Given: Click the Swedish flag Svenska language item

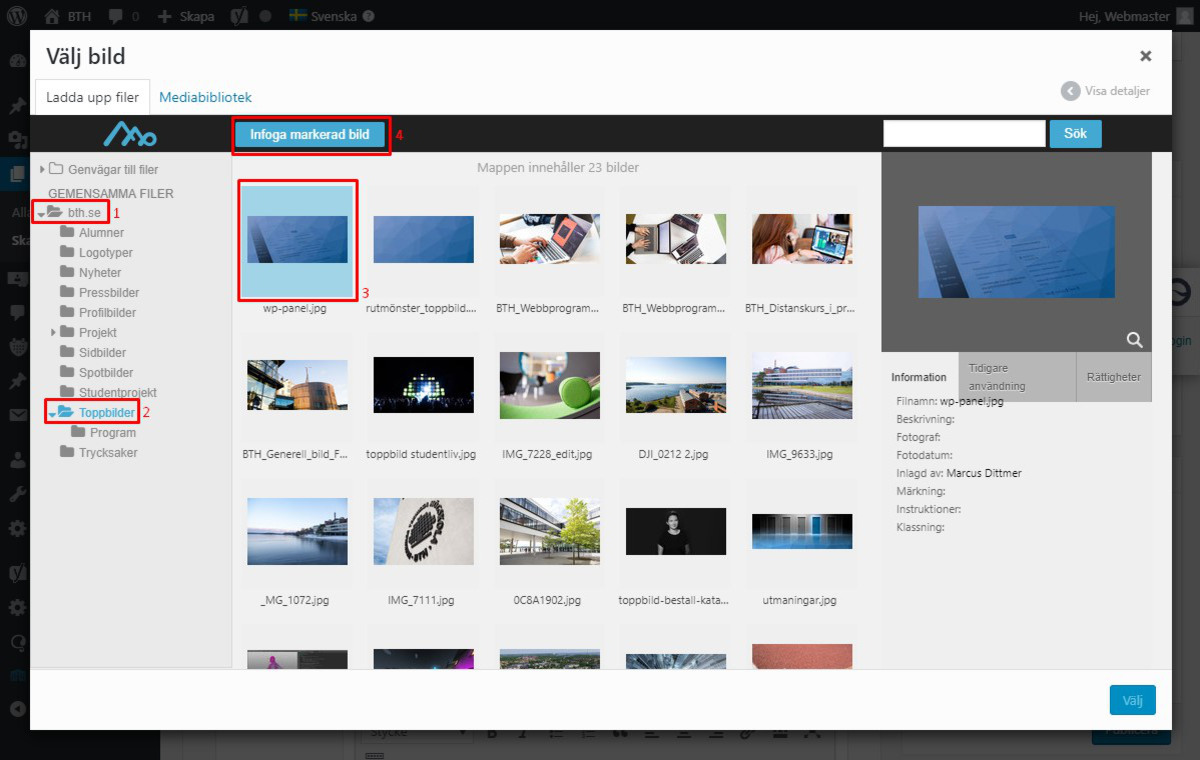Looking at the screenshot, I should pos(322,16).
